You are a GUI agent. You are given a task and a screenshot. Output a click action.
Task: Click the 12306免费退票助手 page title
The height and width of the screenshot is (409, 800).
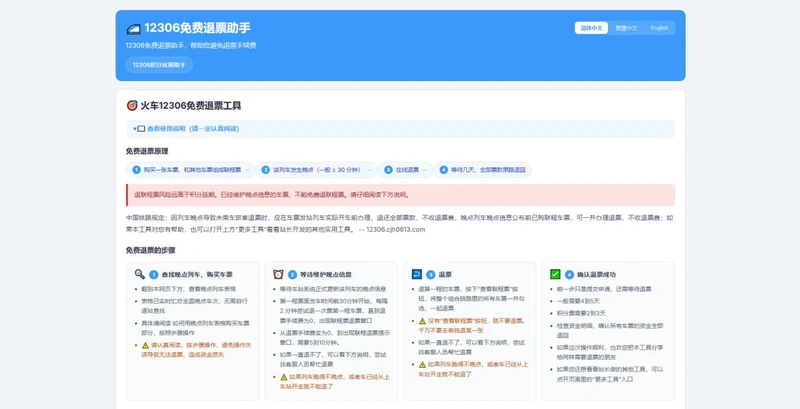tap(197, 28)
